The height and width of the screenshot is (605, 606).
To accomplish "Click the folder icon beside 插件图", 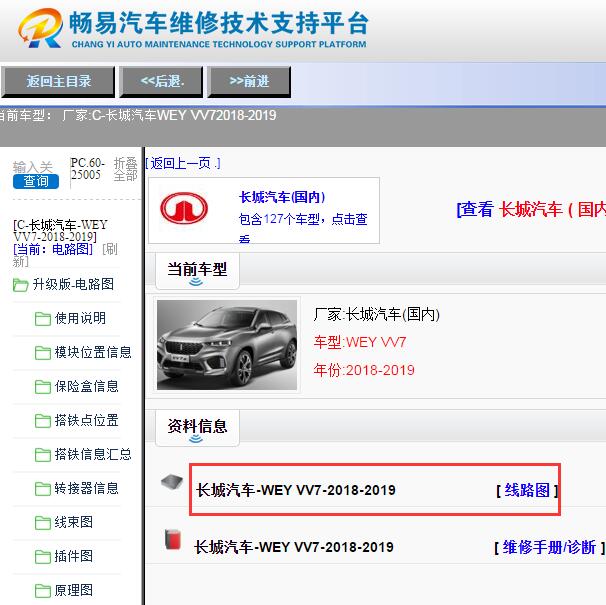I will click(x=43, y=557).
